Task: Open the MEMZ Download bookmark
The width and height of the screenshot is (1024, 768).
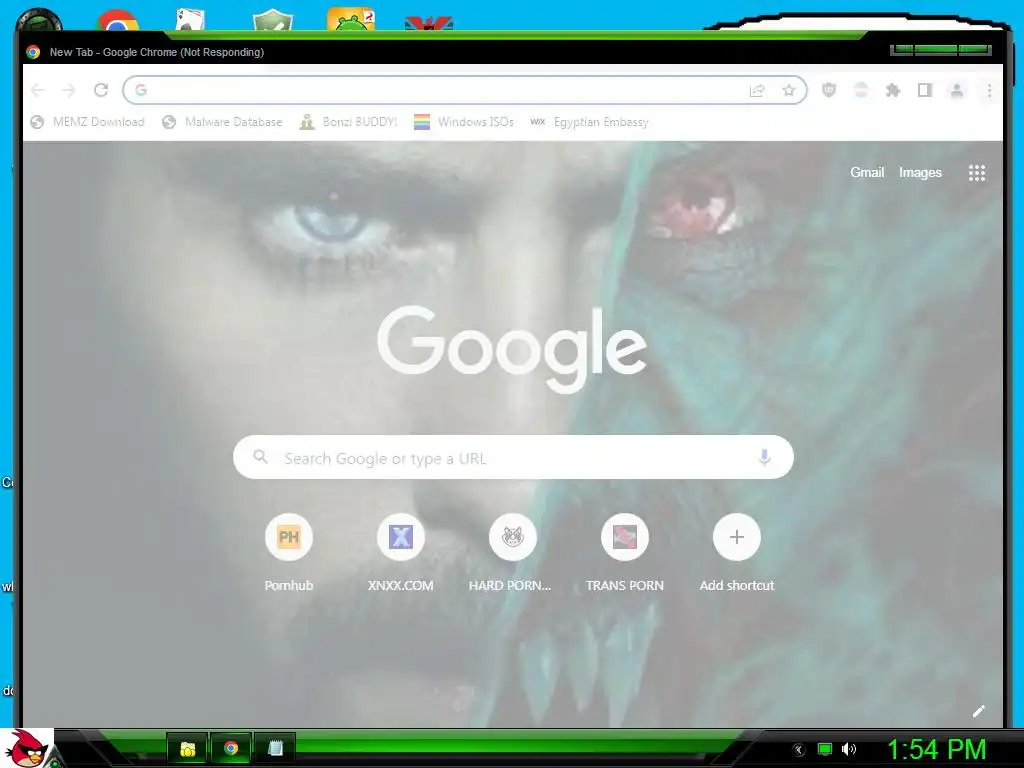Action: (88, 122)
